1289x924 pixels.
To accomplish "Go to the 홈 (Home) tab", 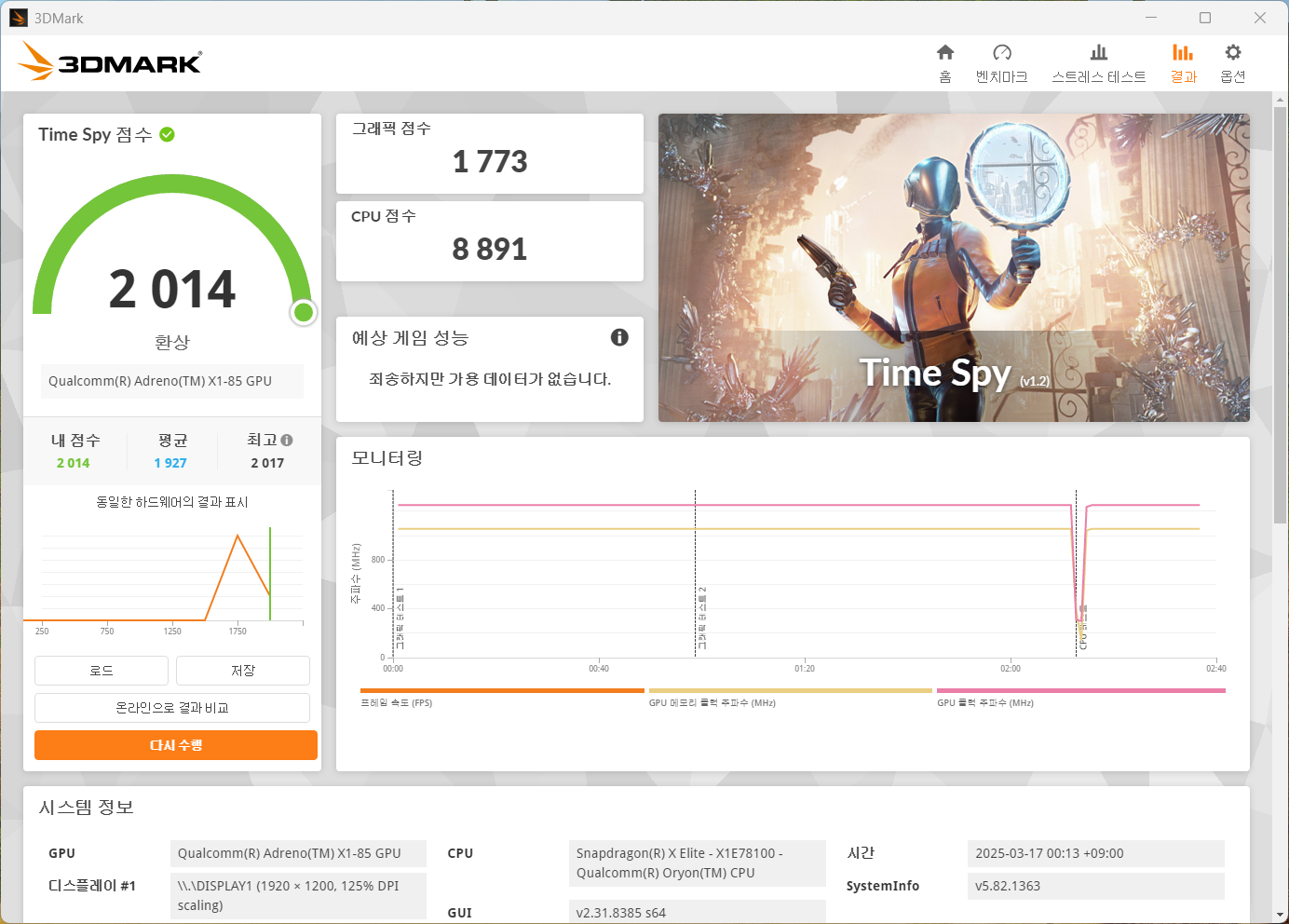I will coord(945,63).
